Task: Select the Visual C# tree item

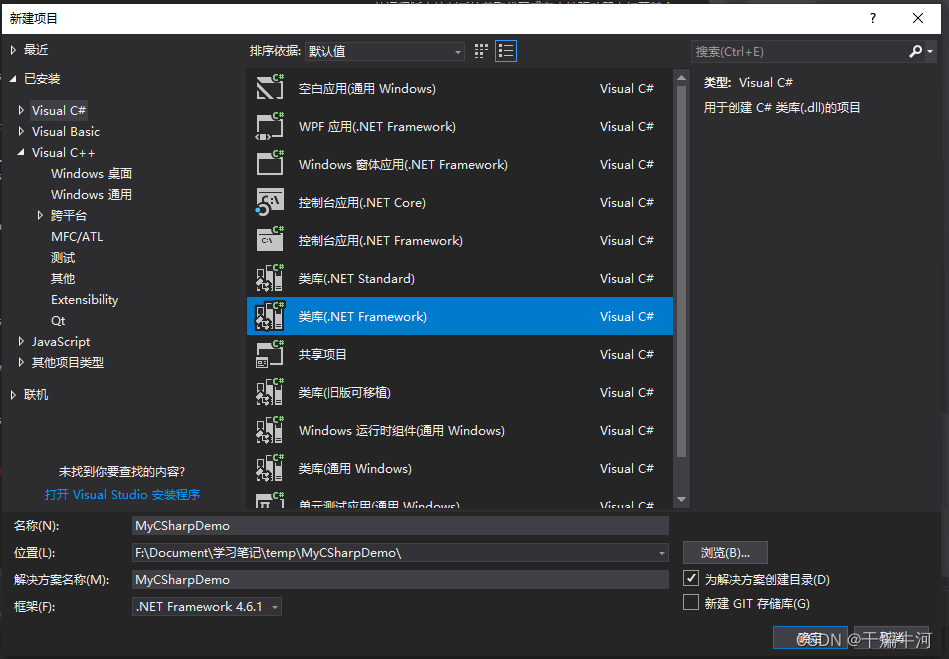Action: click(59, 110)
